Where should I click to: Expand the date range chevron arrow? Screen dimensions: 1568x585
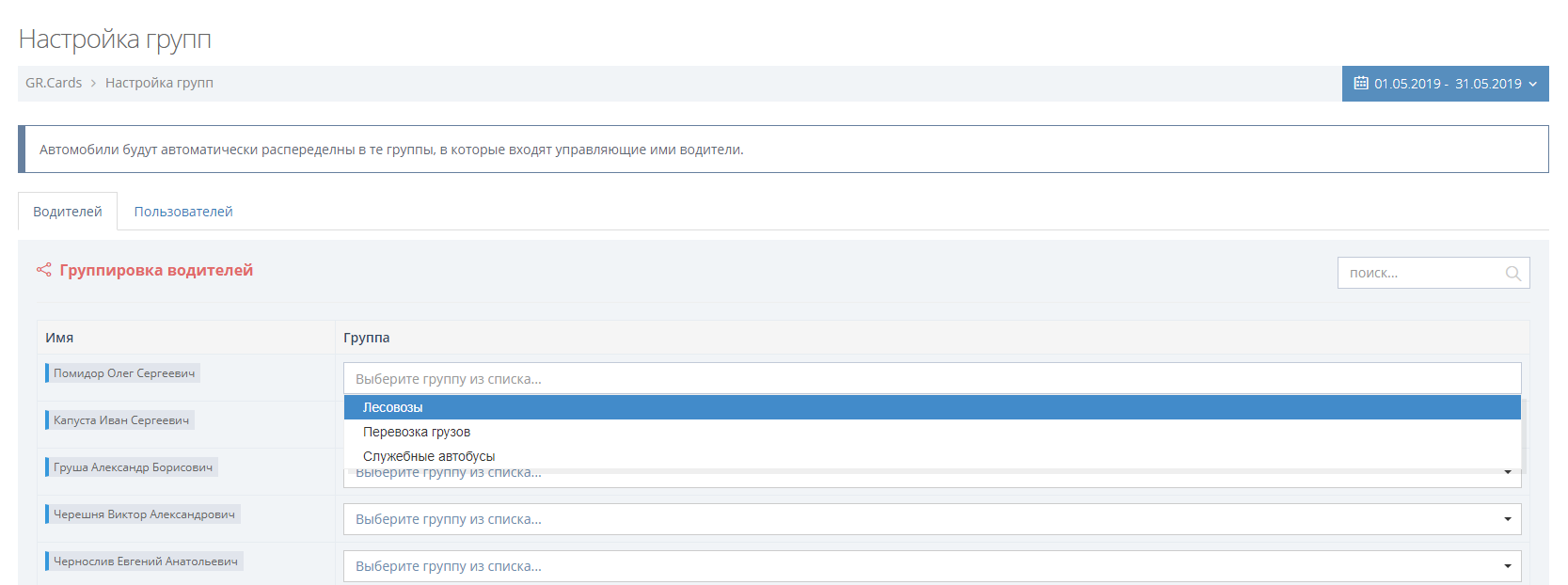pyautogui.click(x=1533, y=84)
